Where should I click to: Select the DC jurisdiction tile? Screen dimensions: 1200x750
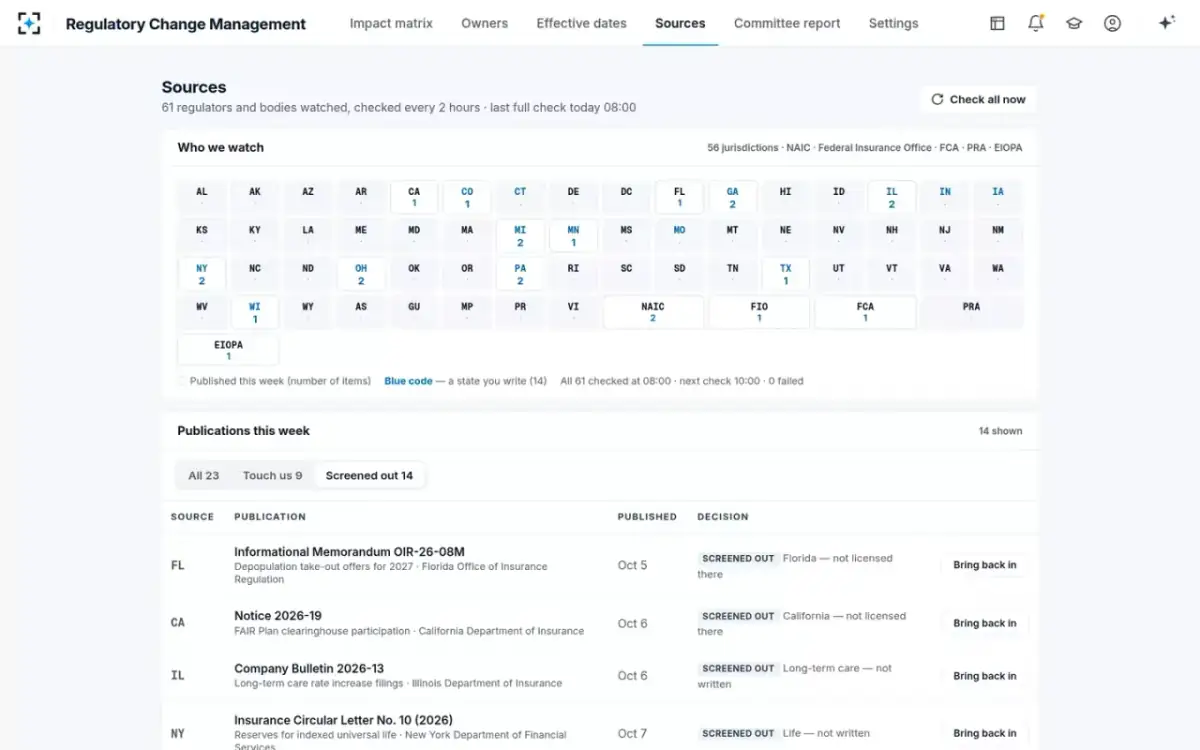click(626, 197)
